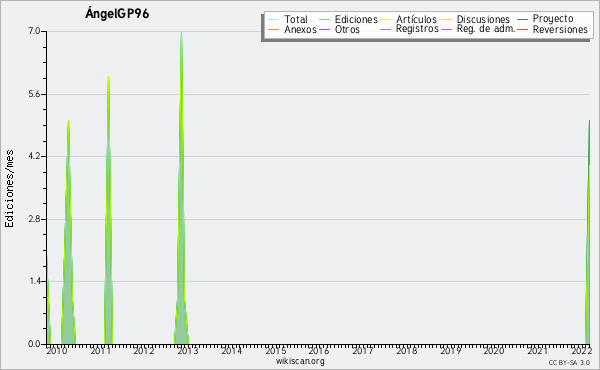
Task: Click the wikiscan.org caption
Action: coord(300,361)
